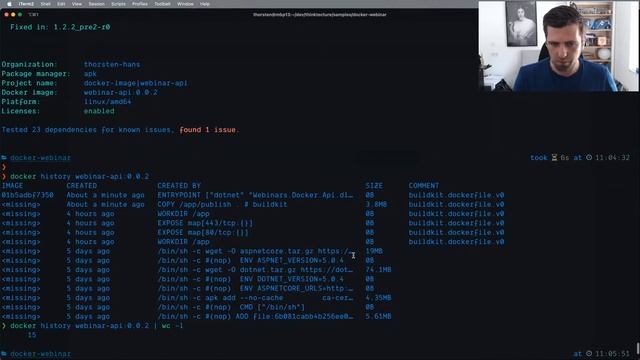
Task: Open the iTerm2 application menu
Action: [26, 4]
